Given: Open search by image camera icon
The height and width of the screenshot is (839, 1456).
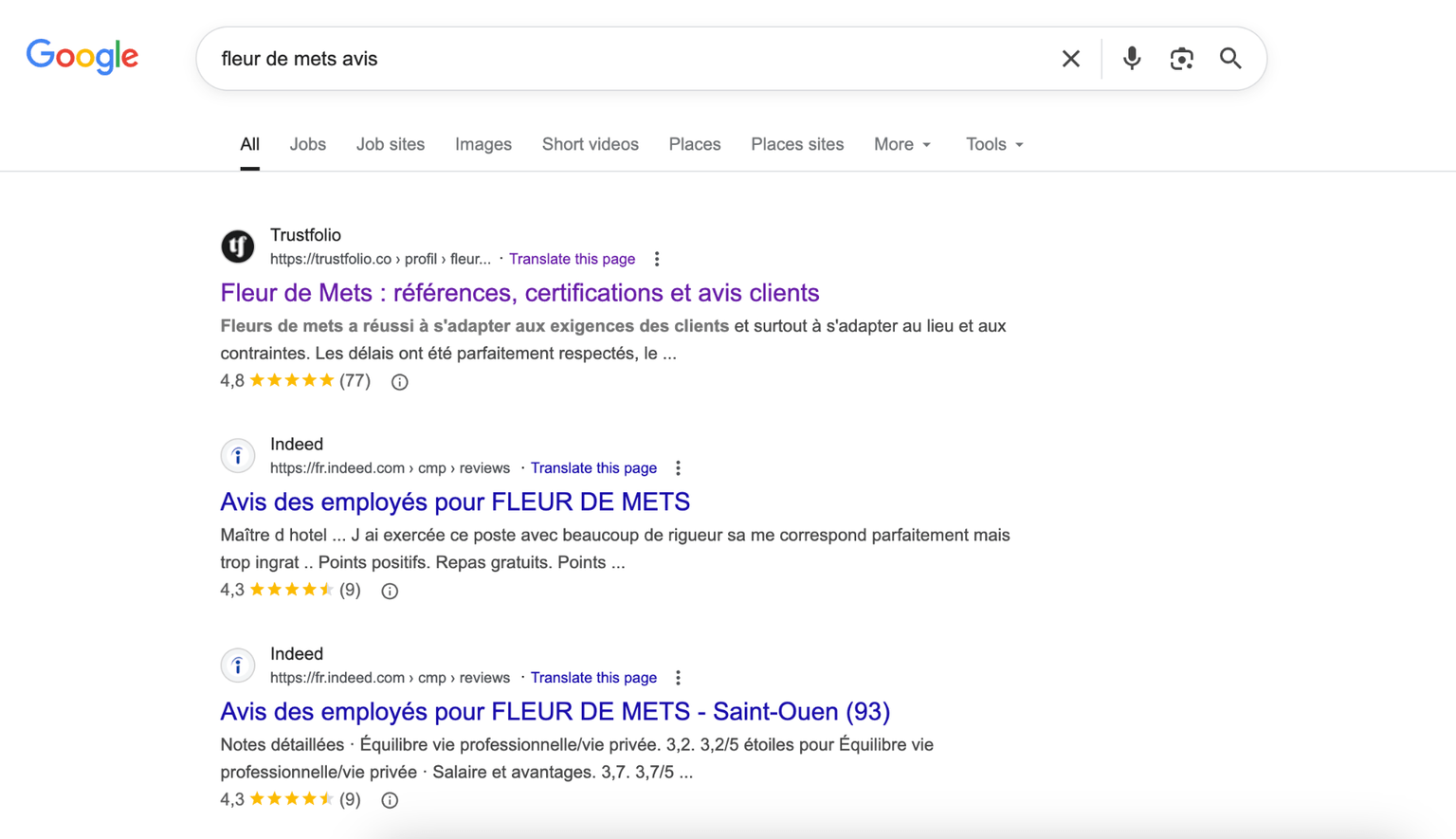Looking at the screenshot, I should (1181, 59).
